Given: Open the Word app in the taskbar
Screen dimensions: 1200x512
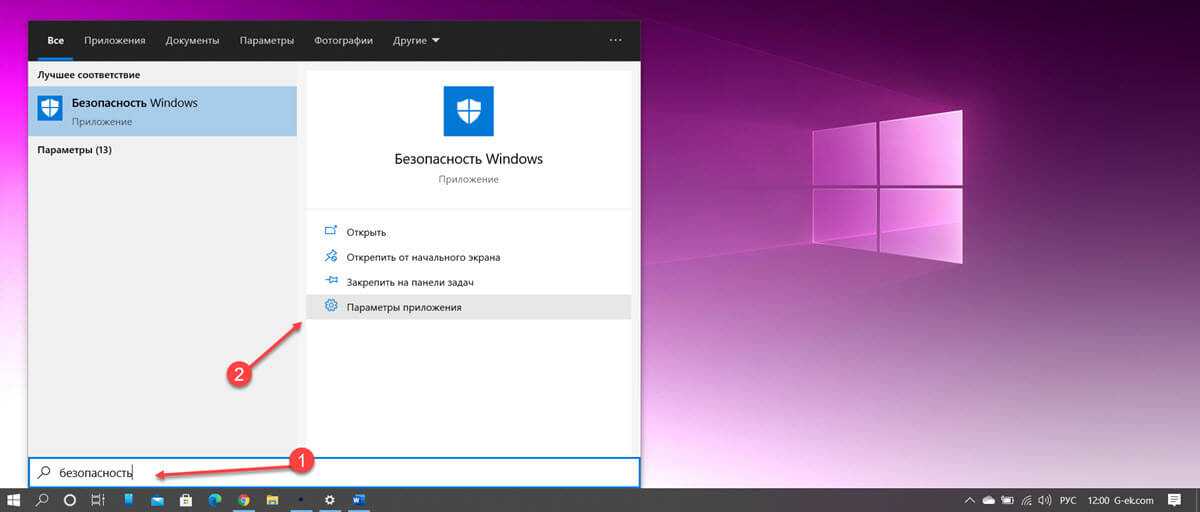Looking at the screenshot, I should [x=359, y=500].
